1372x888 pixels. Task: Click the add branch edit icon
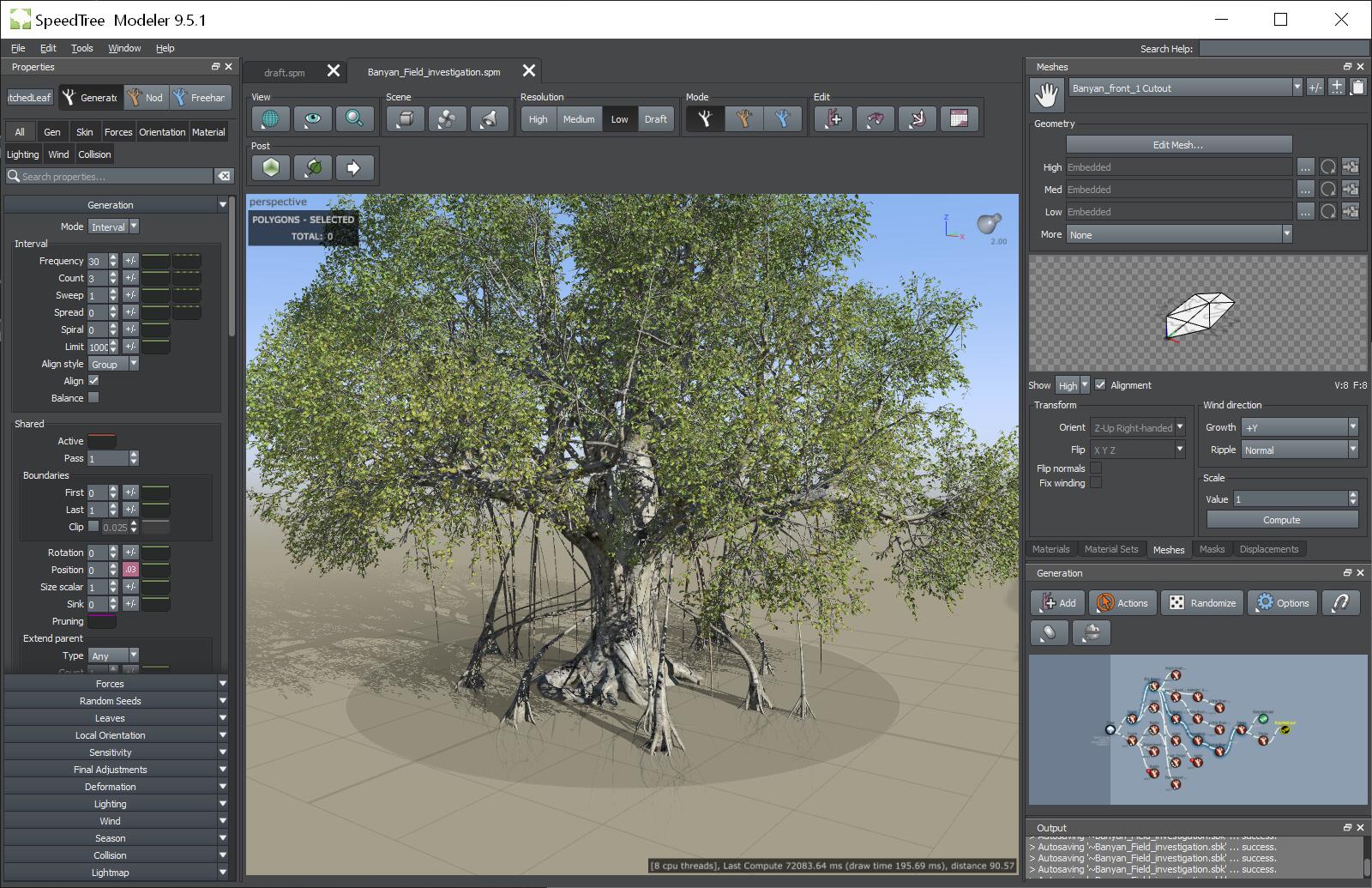pos(833,119)
